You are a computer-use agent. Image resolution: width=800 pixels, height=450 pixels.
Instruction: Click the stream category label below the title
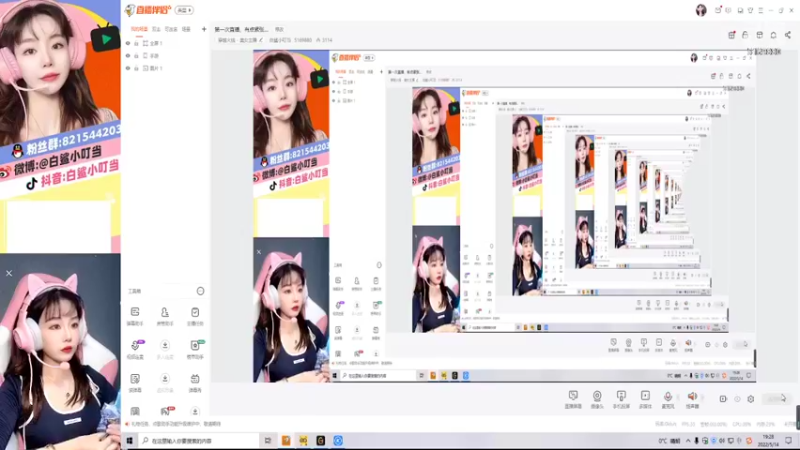(237, 40)
